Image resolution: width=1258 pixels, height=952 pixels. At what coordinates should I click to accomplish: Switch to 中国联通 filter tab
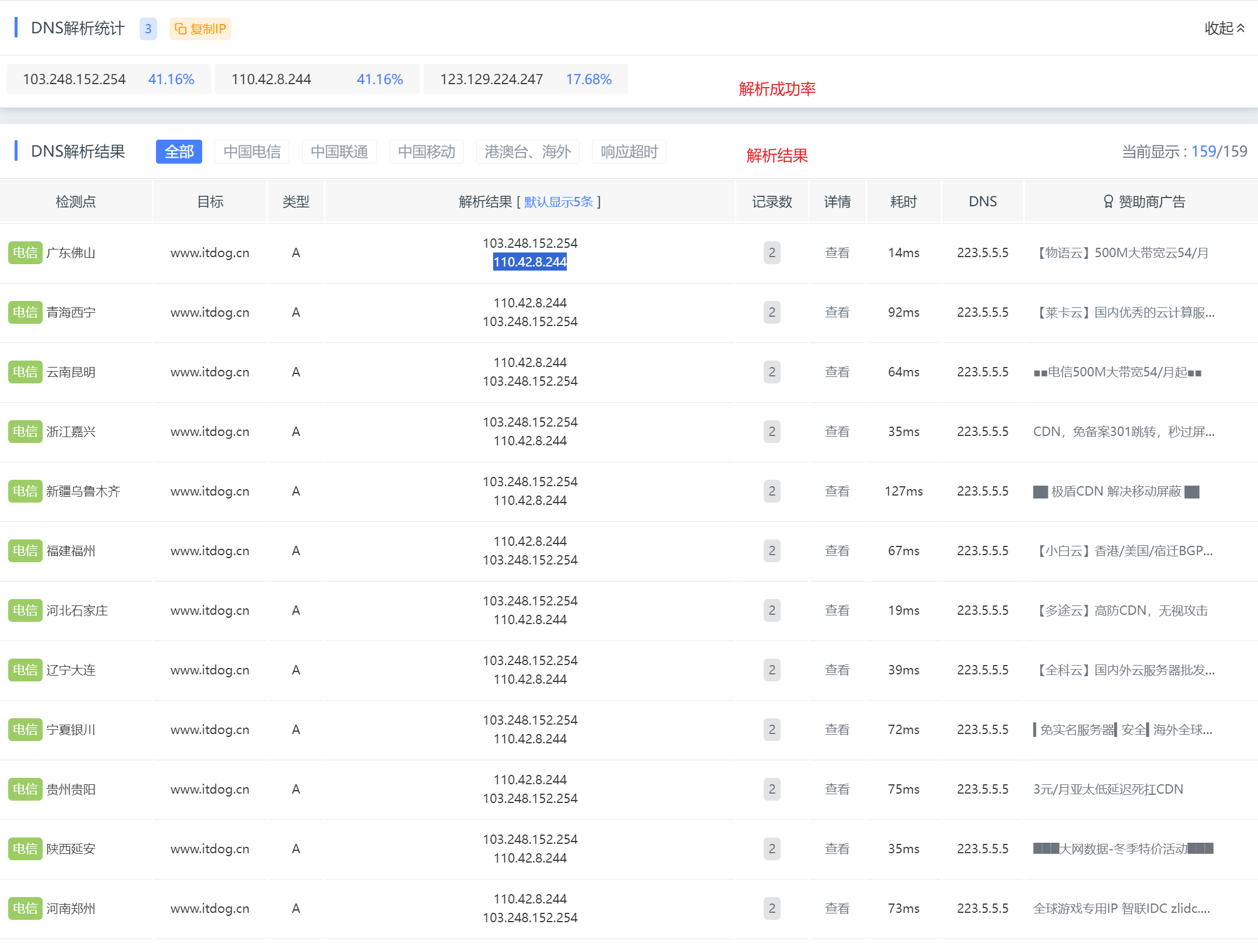pyautogui.click(x=339, y=152)
